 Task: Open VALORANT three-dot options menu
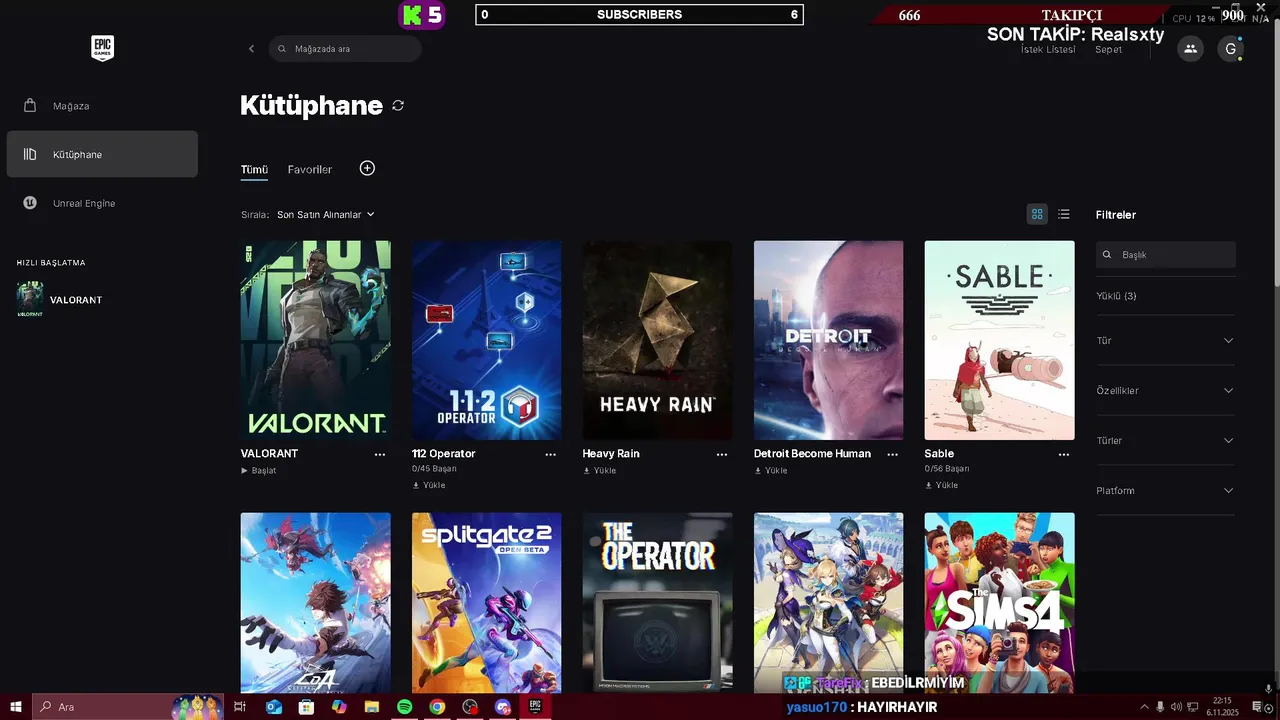[380, 454]
